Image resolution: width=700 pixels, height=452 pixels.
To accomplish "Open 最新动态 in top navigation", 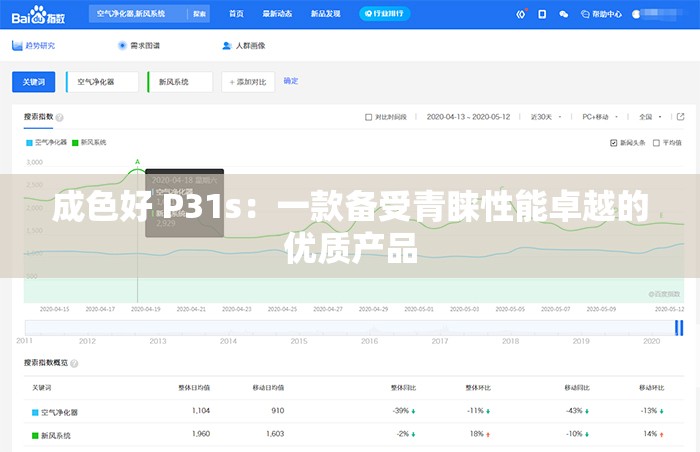I will [x=277, y=14].
